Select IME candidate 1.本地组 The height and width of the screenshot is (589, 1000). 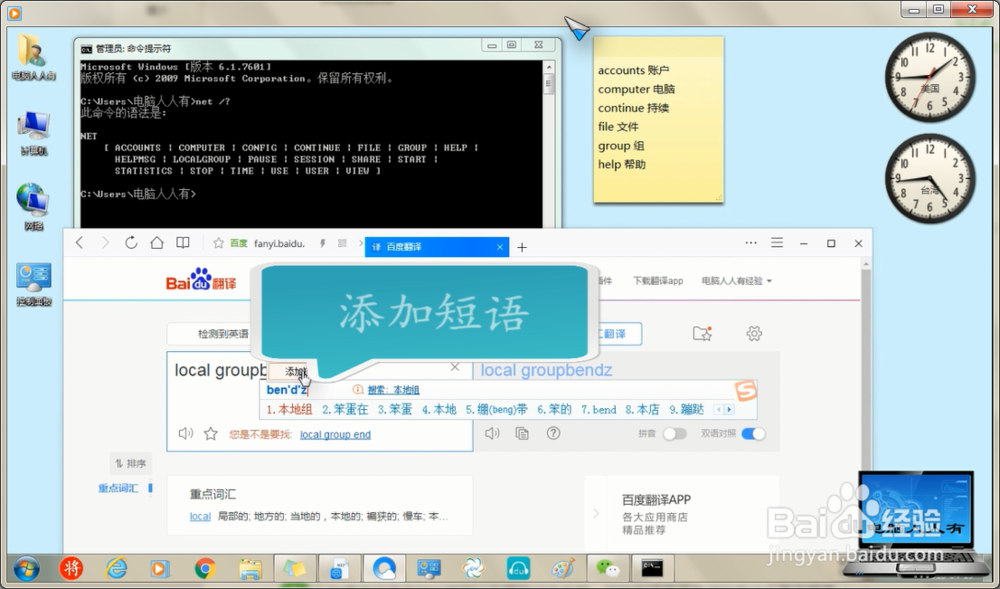290,410
